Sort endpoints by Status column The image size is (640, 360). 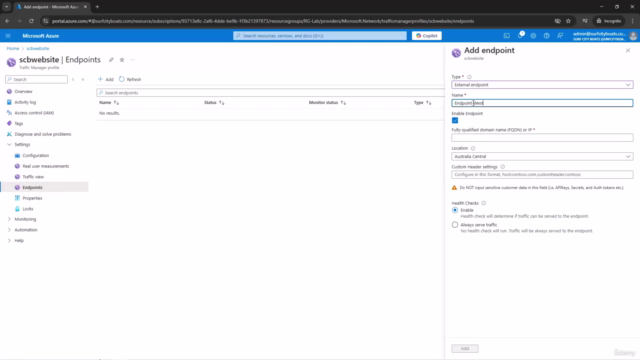pyautogui.click(x=214, y=102)
